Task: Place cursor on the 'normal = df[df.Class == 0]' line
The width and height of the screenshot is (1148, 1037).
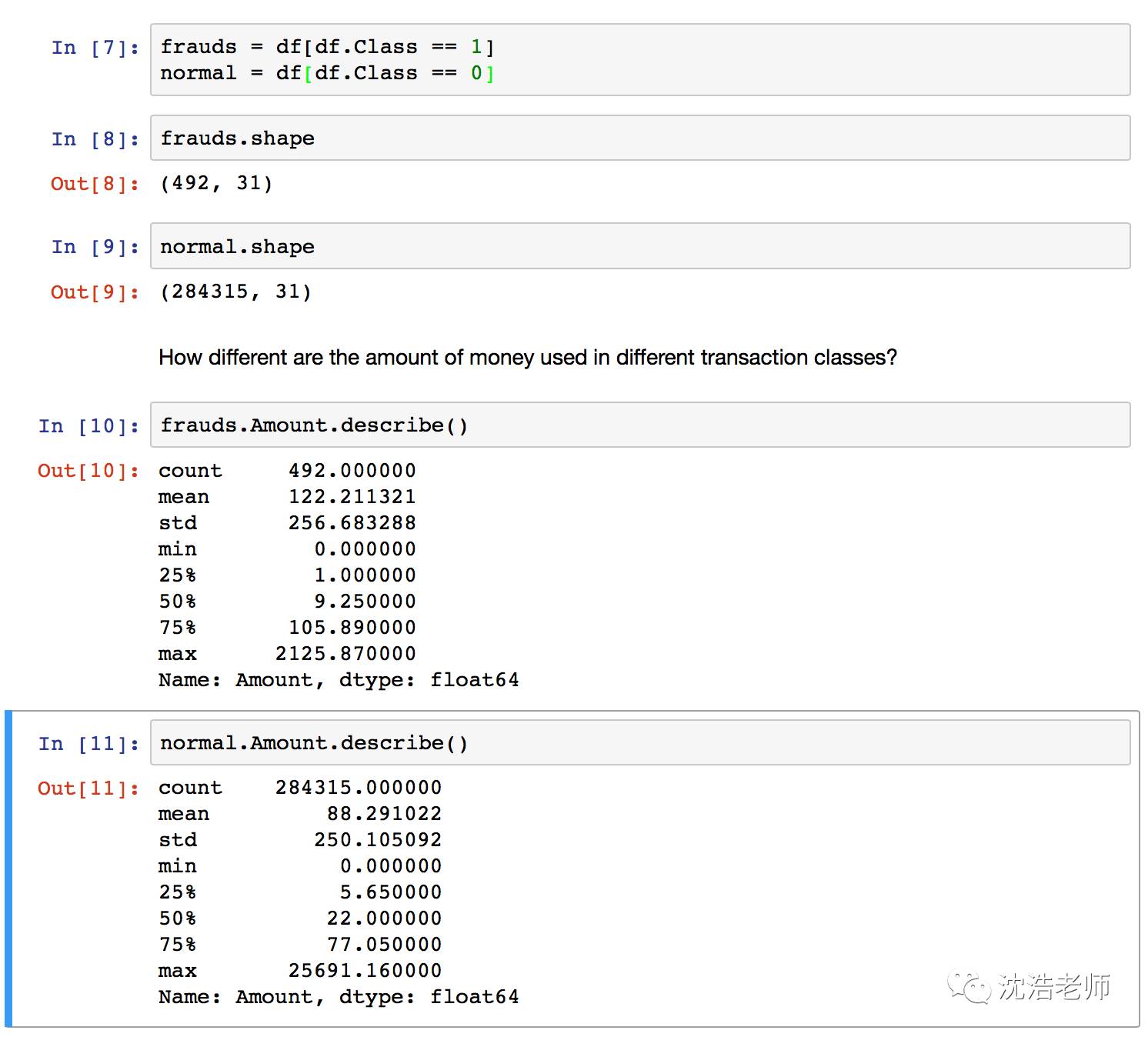Action: click(x=327, y=73)
